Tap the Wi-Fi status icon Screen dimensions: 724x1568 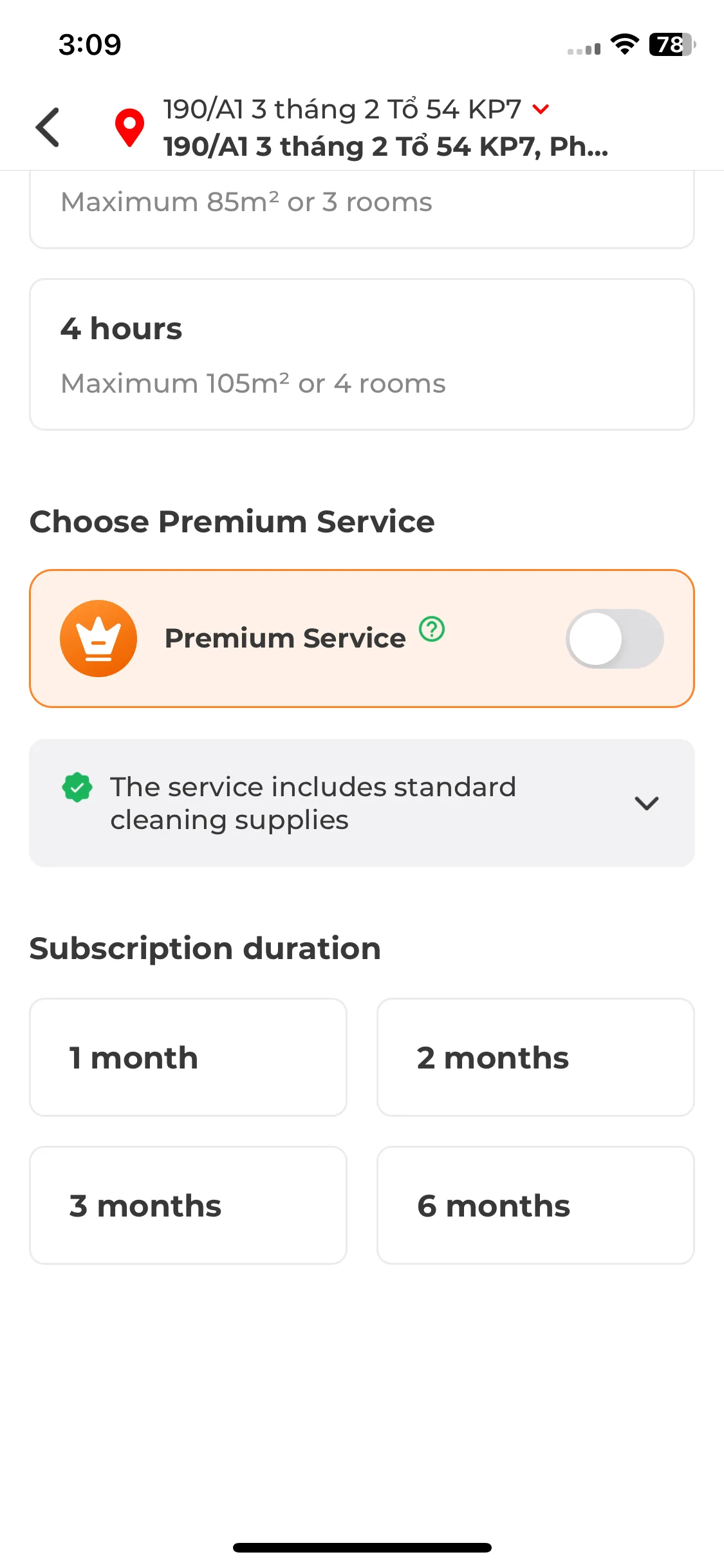(624, 44)
